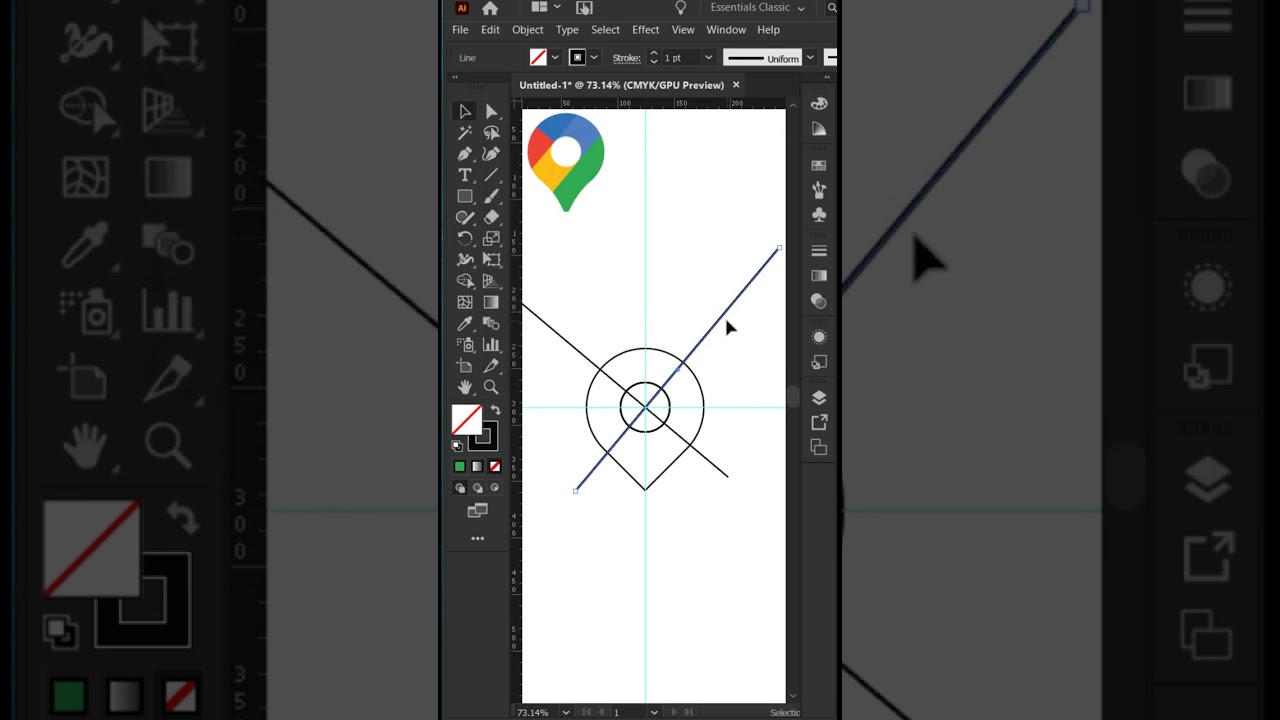Image resolution: width=1280 pixels, height=720 pixels.
Task: Open Essentials Classic workspace switcher
Action: point(757,8)
